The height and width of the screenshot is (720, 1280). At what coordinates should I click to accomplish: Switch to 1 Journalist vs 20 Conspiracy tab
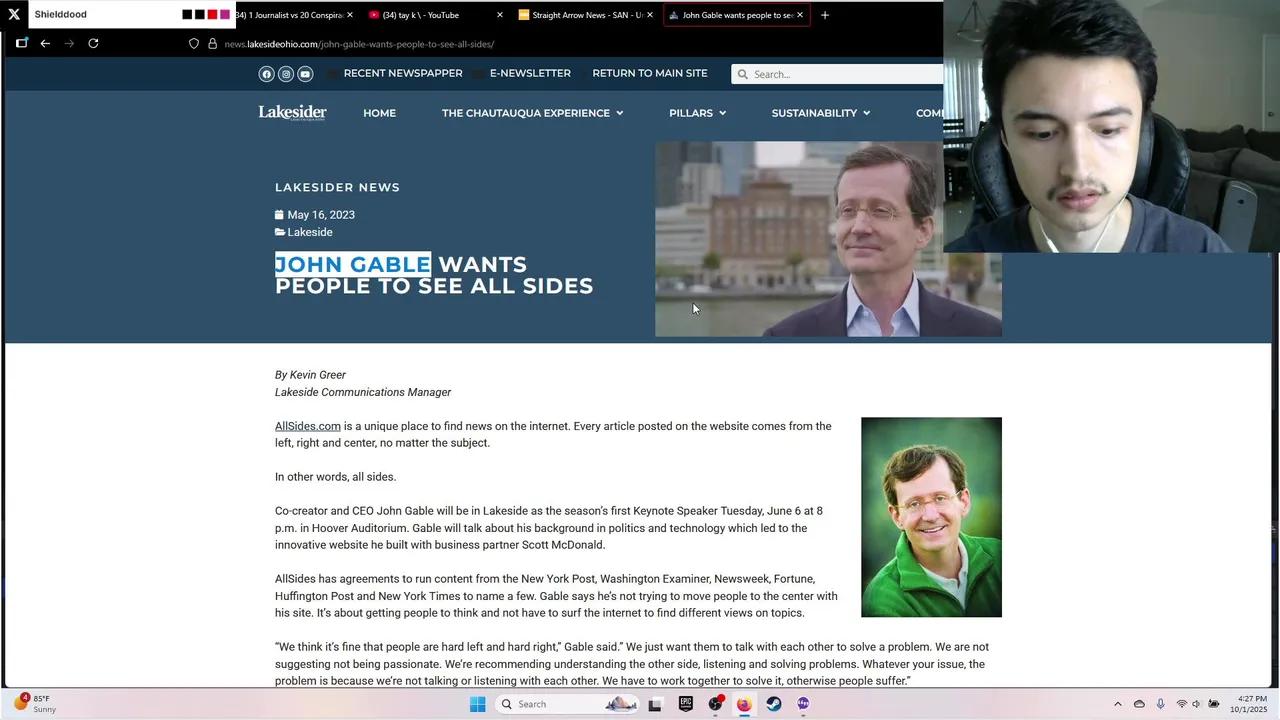[x=288, y=15]
